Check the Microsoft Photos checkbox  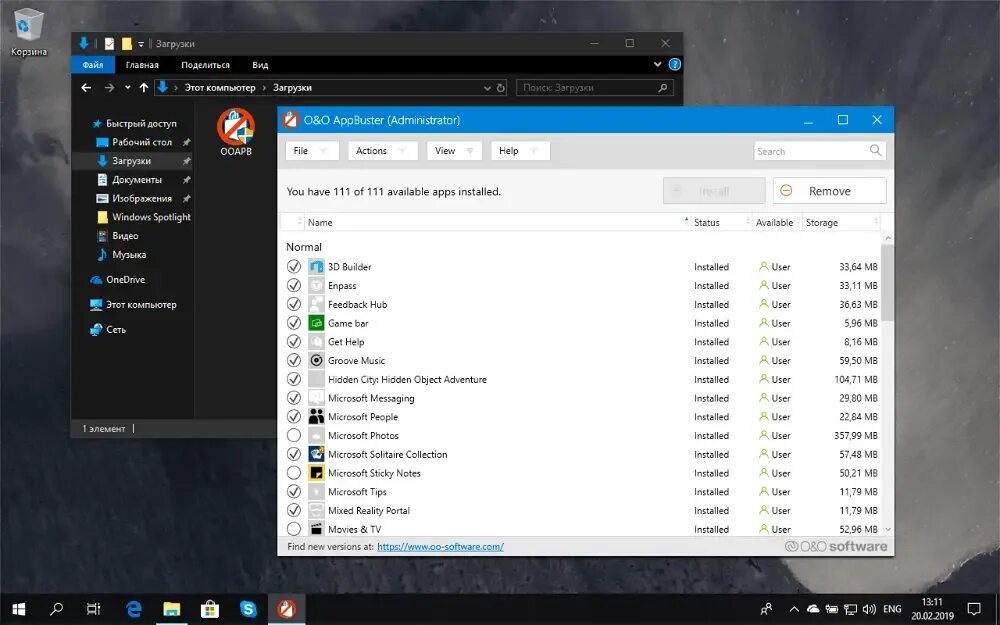pos(294,436)
